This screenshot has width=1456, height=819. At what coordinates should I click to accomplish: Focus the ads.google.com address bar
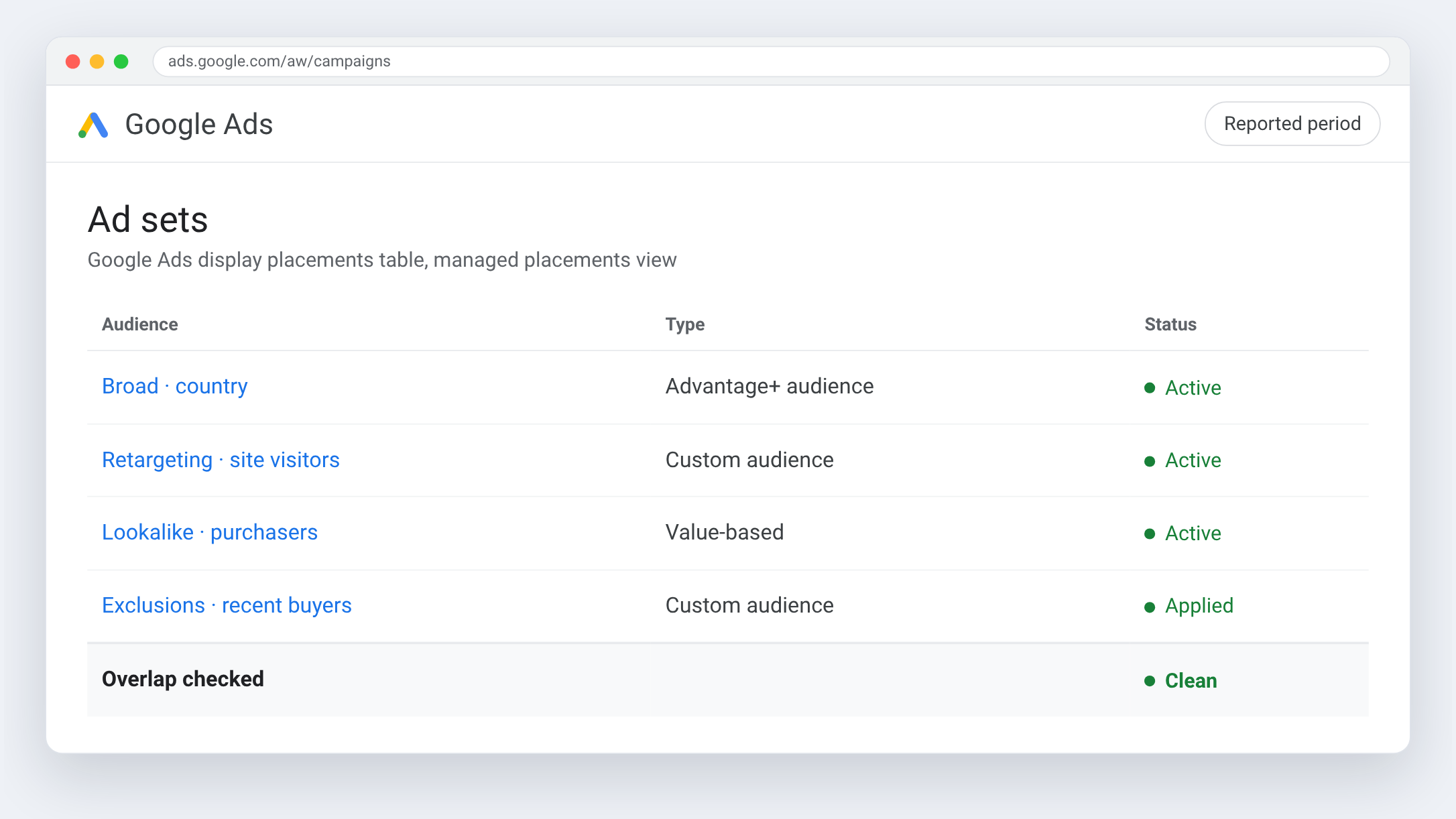pyautogui.click(x=771, y=62)
